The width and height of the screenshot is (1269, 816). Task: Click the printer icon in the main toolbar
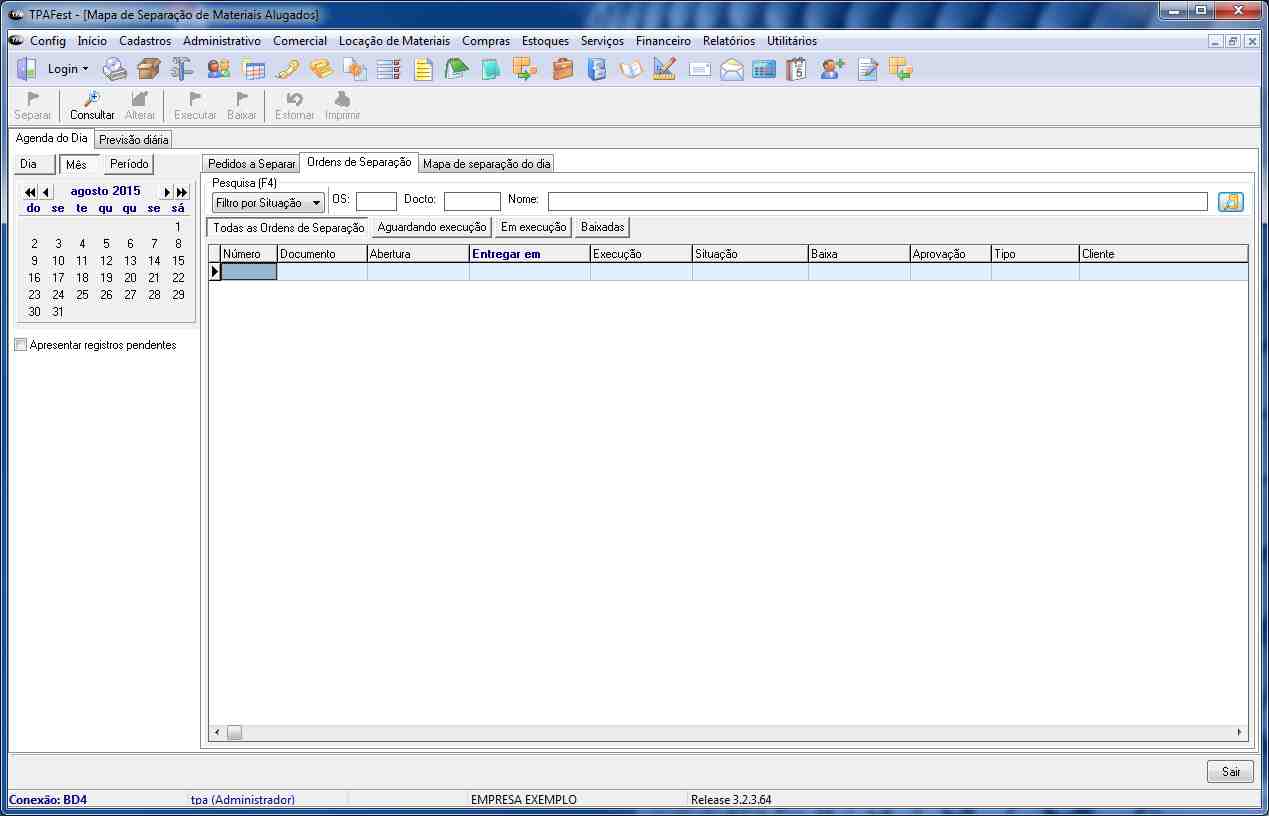(x=115, y=69)
